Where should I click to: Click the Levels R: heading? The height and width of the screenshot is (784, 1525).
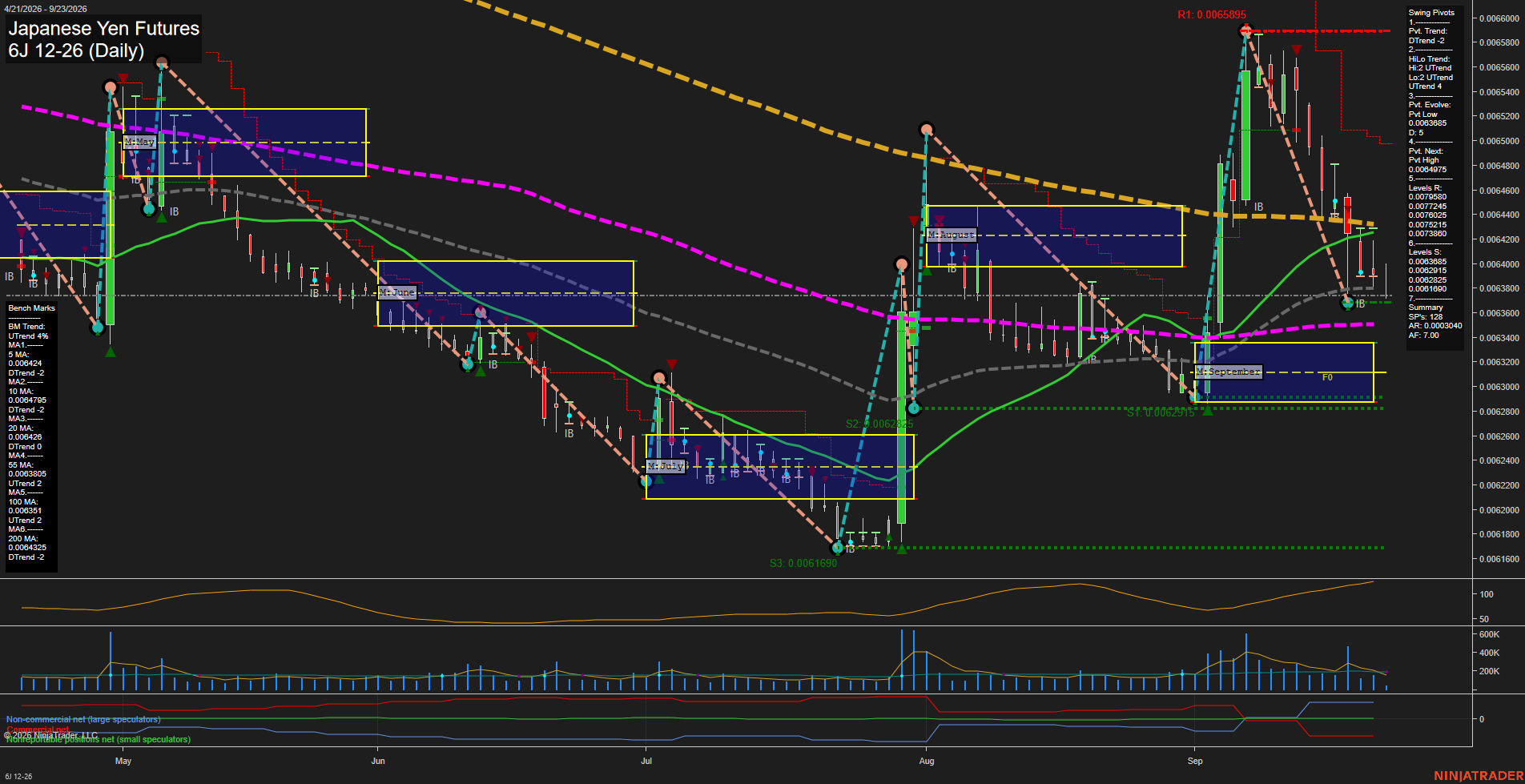tap(1425, 188)
